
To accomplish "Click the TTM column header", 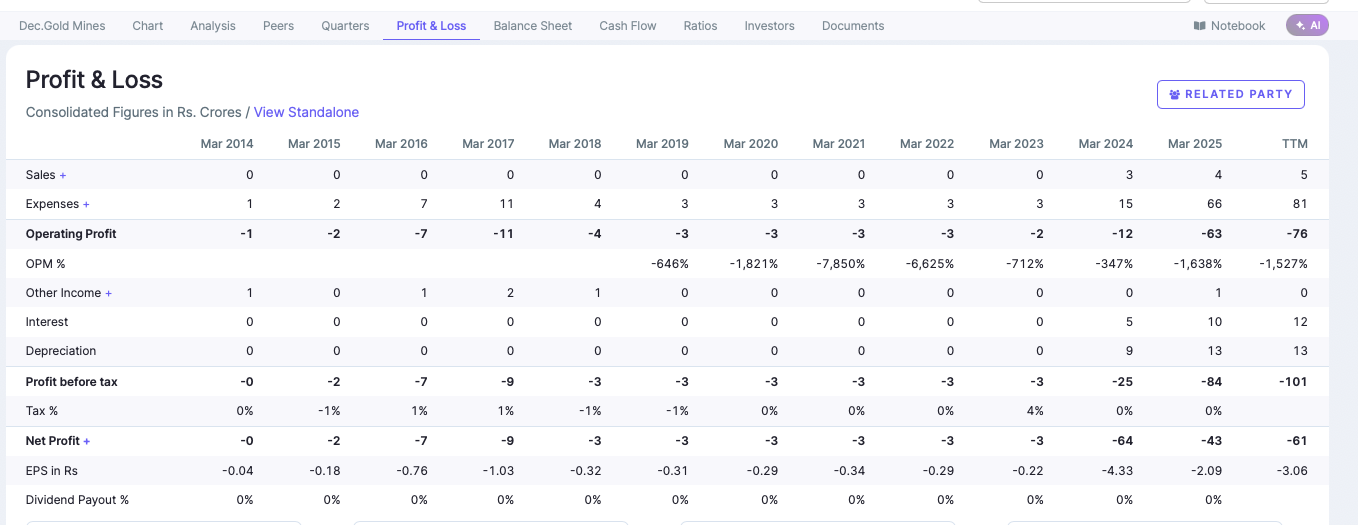I will point(1294,144).
